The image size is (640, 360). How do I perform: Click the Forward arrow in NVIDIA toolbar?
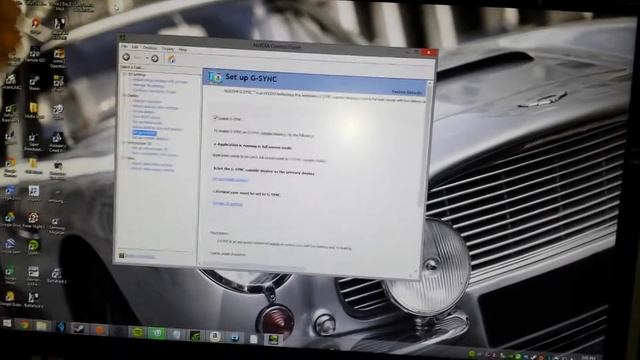pos(155,58)
